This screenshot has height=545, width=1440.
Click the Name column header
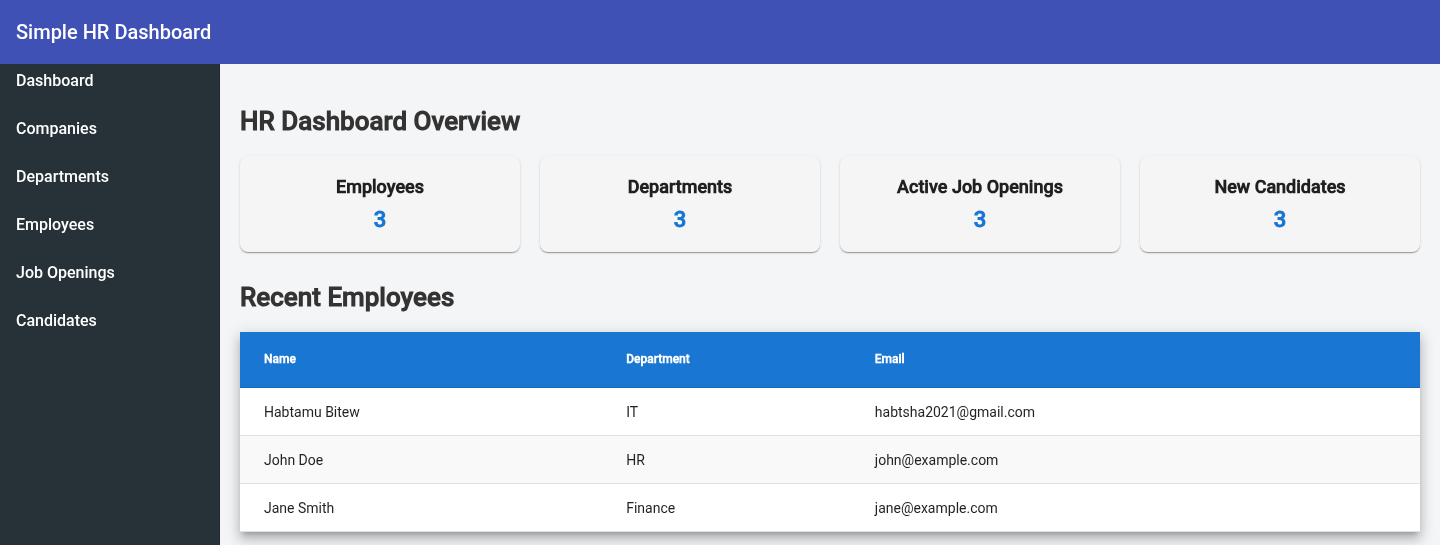(x=280, y=359)
